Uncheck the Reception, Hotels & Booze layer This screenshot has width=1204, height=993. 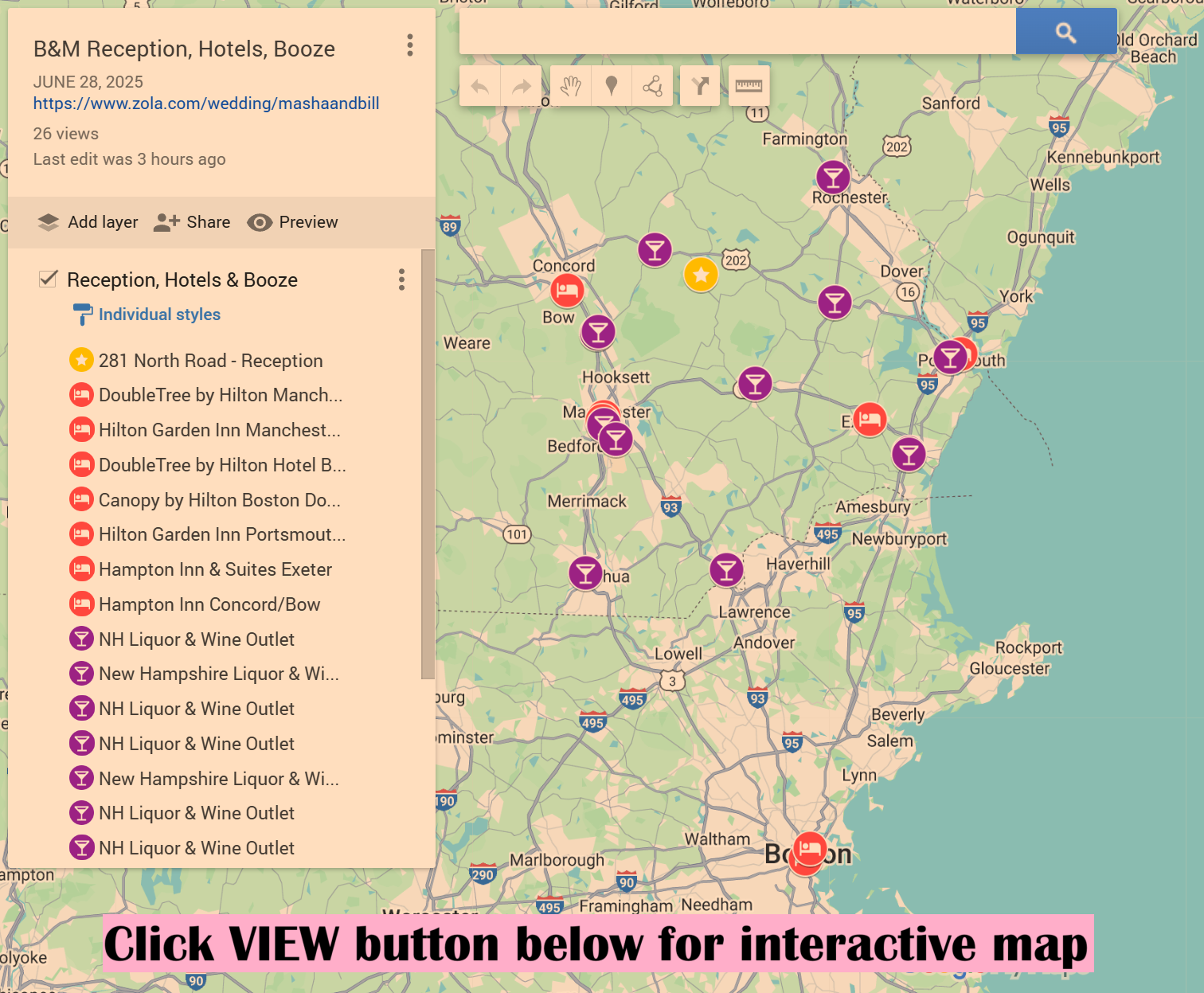click(49, 279)
